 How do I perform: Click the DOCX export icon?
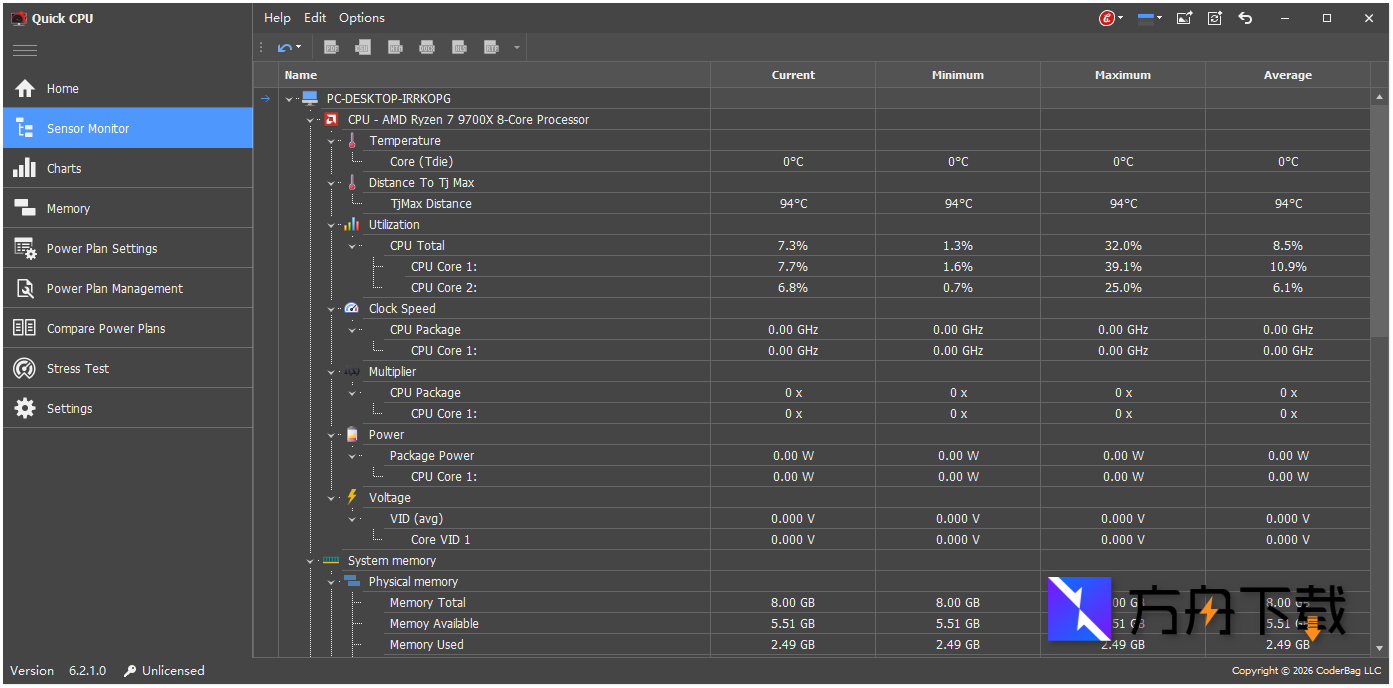tap(427, 47)
